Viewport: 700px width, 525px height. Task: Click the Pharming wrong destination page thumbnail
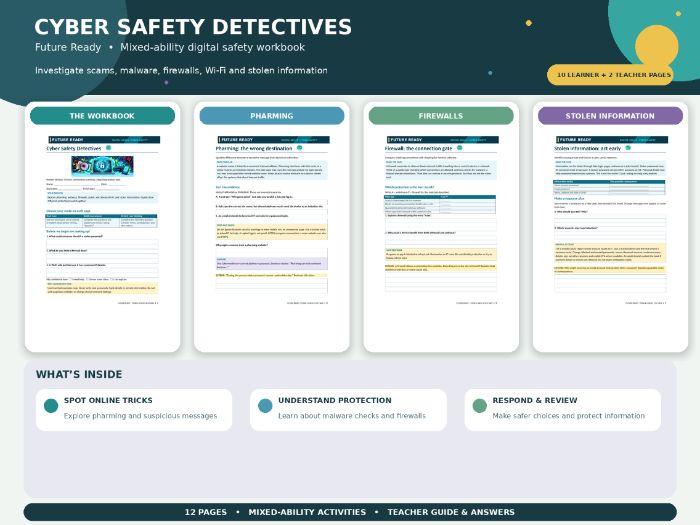272,221
